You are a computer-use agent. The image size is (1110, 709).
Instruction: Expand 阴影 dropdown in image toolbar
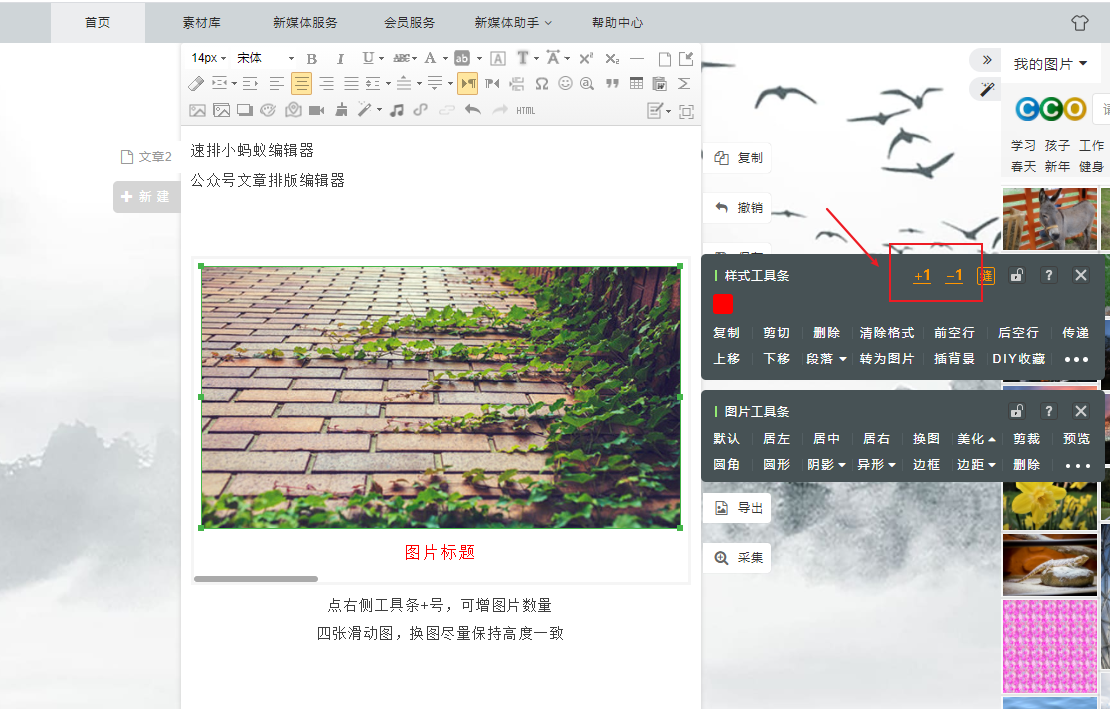coord(826,465)
